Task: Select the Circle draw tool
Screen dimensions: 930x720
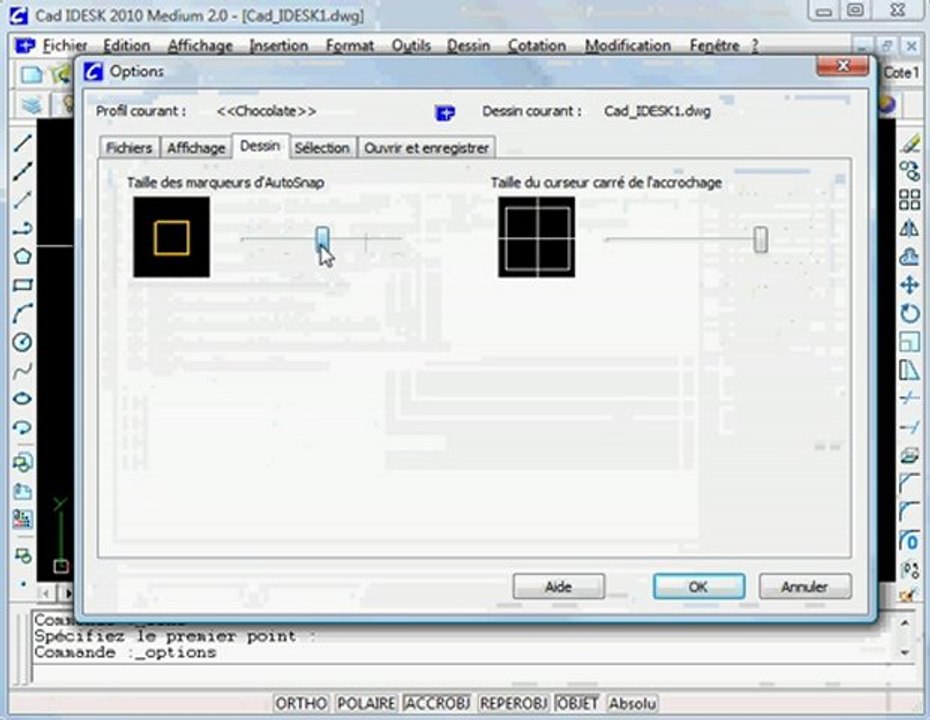Action: (x=23, y=342)
